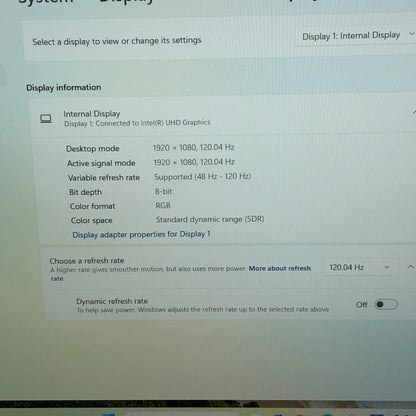This screenshot has width=416, height=416.
Task: Click the Active signal mode value 1920 × 1080
Action: tap(194, 162)
